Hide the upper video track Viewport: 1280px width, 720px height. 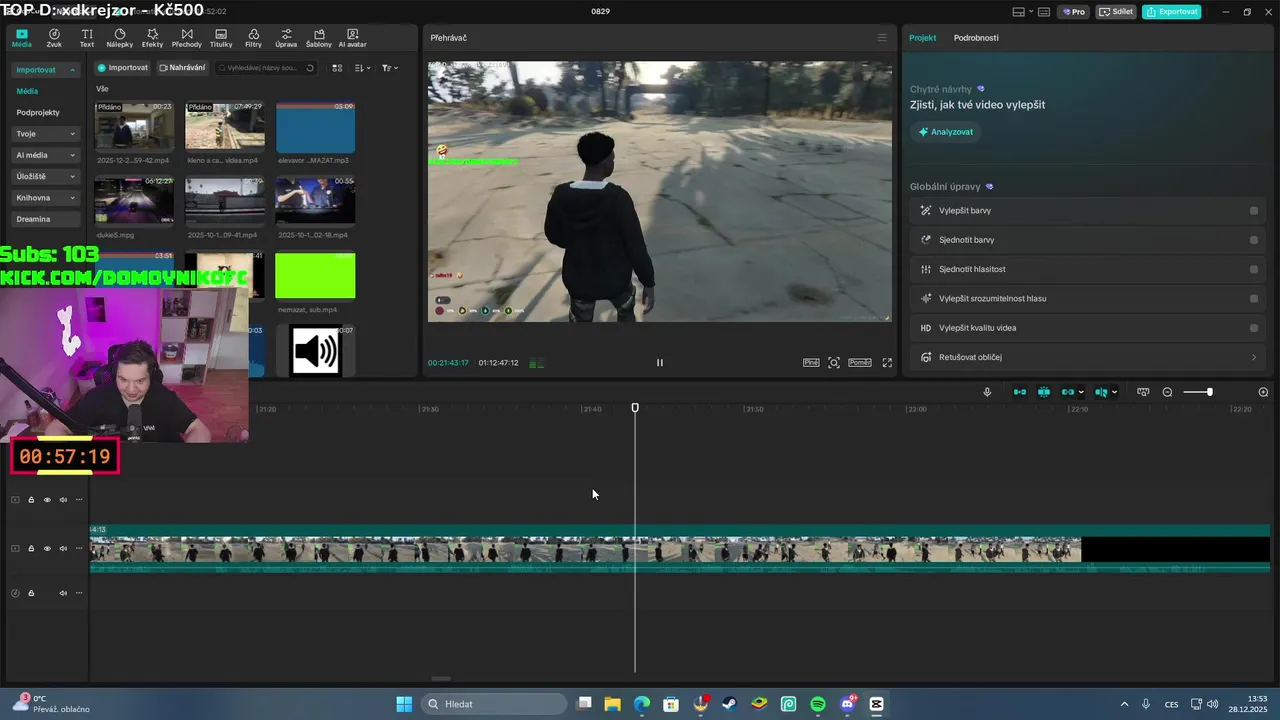pos(47,500)
